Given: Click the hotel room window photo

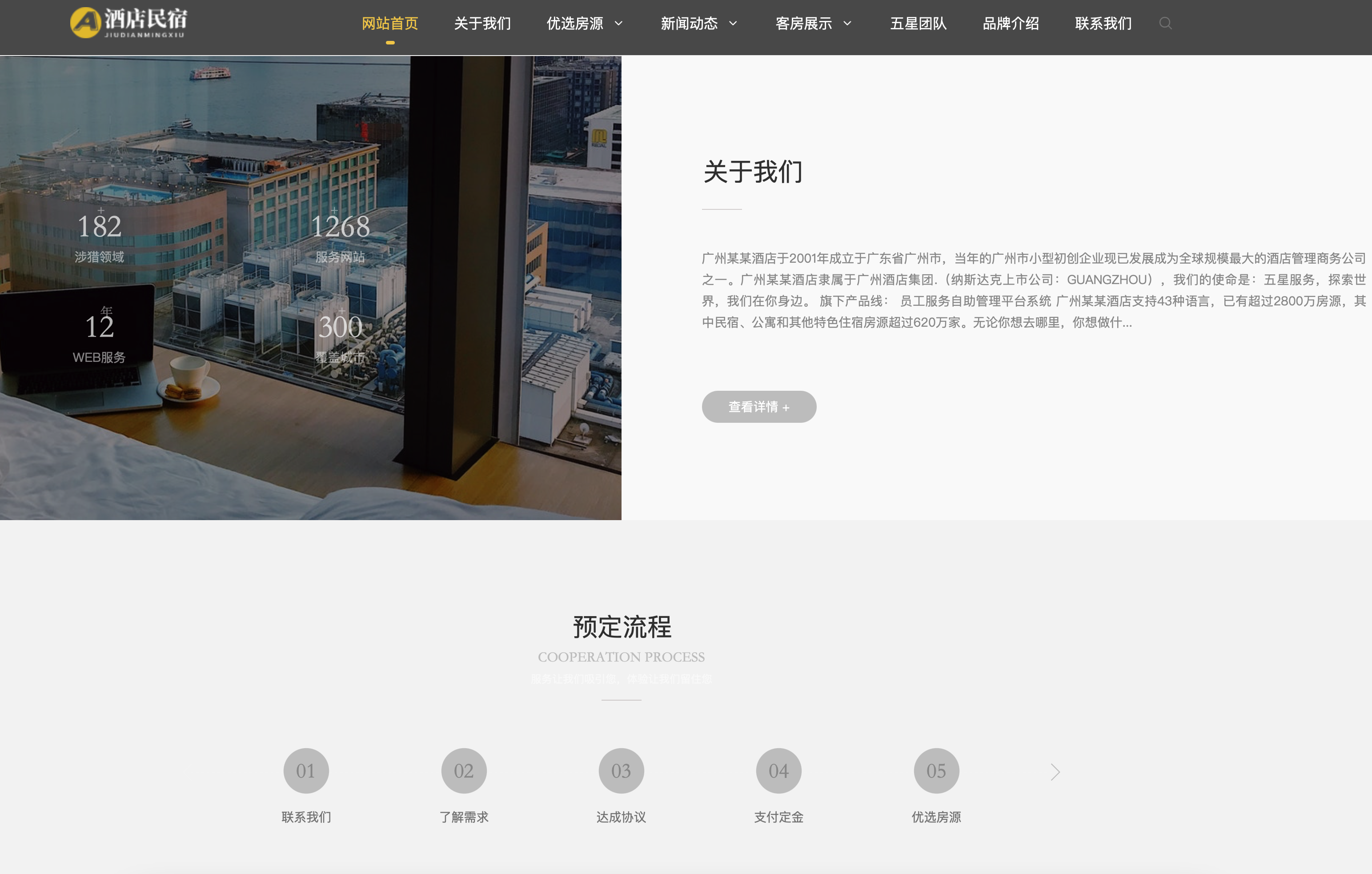Looking at the screenshot, I should (310, 288).
